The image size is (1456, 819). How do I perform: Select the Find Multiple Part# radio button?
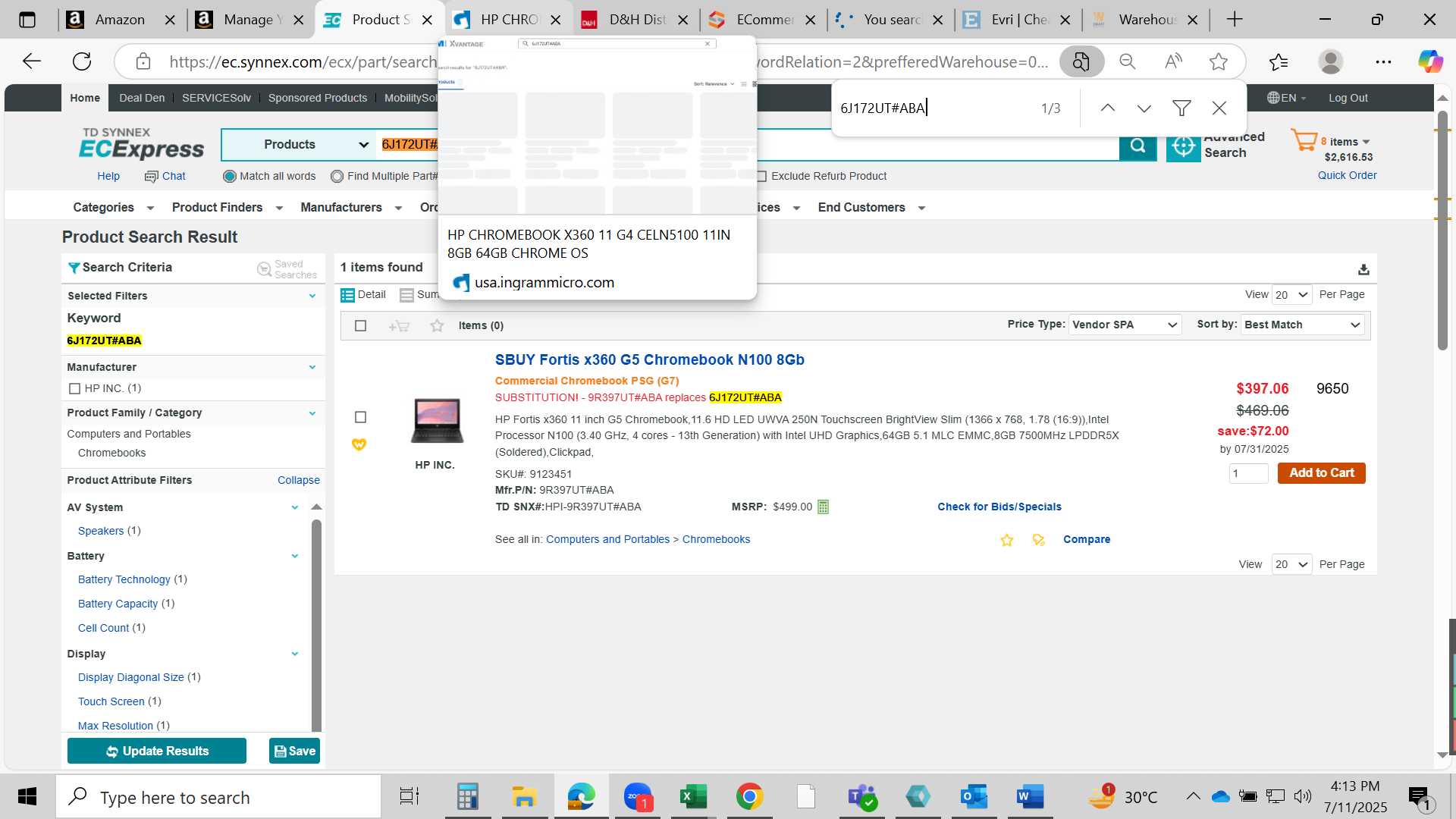[337, 176]
